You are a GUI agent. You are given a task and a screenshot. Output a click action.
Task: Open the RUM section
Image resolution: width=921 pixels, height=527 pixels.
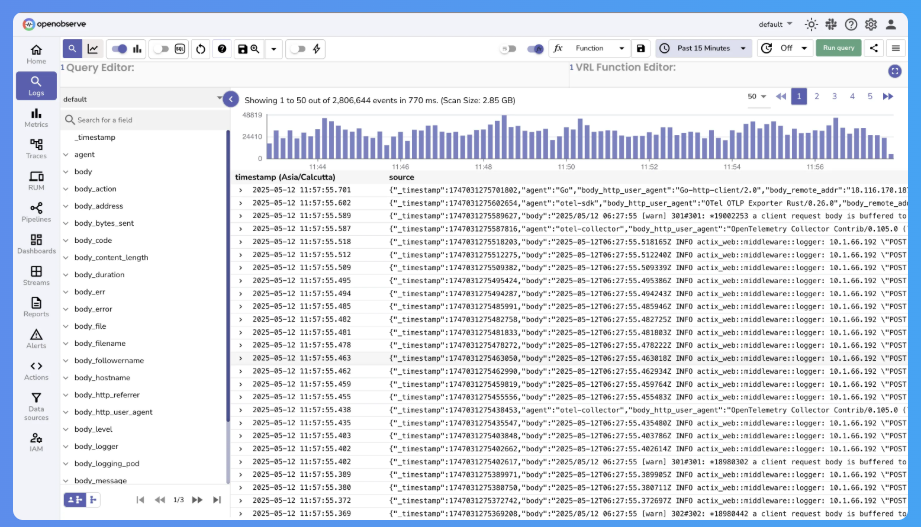click(36, 181)
